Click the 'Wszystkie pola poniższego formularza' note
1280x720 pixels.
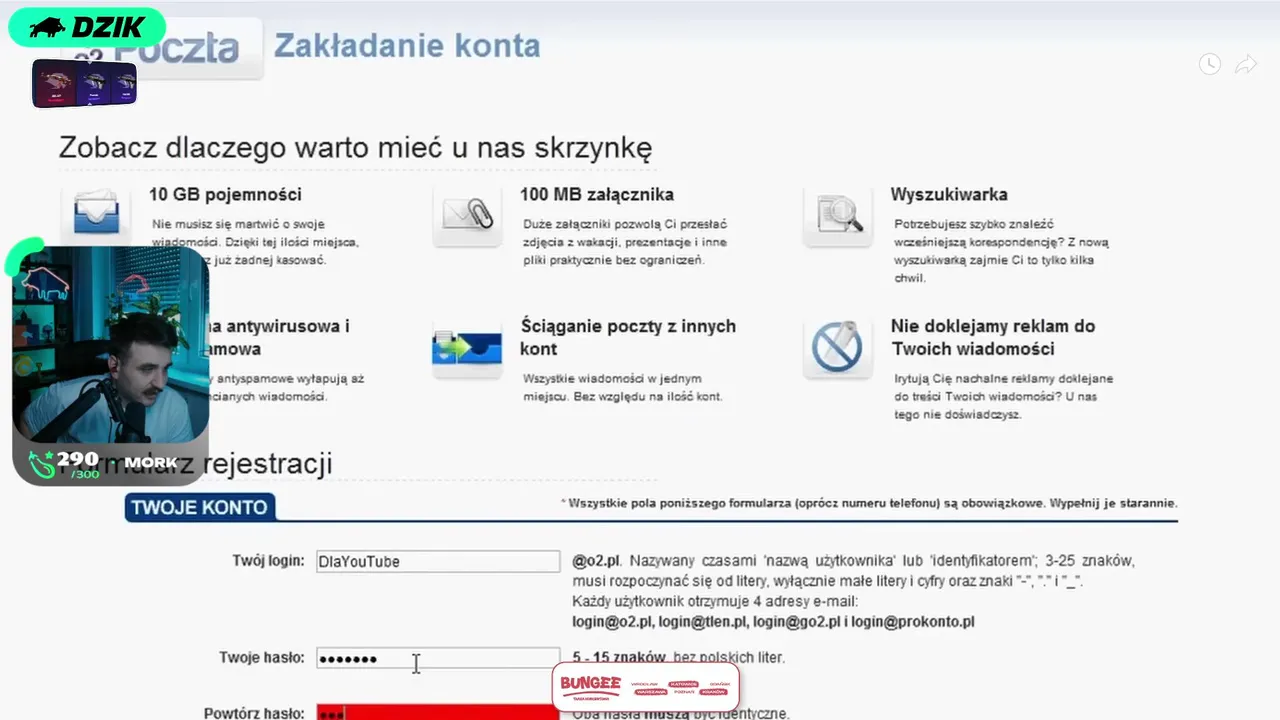(869, 503)
